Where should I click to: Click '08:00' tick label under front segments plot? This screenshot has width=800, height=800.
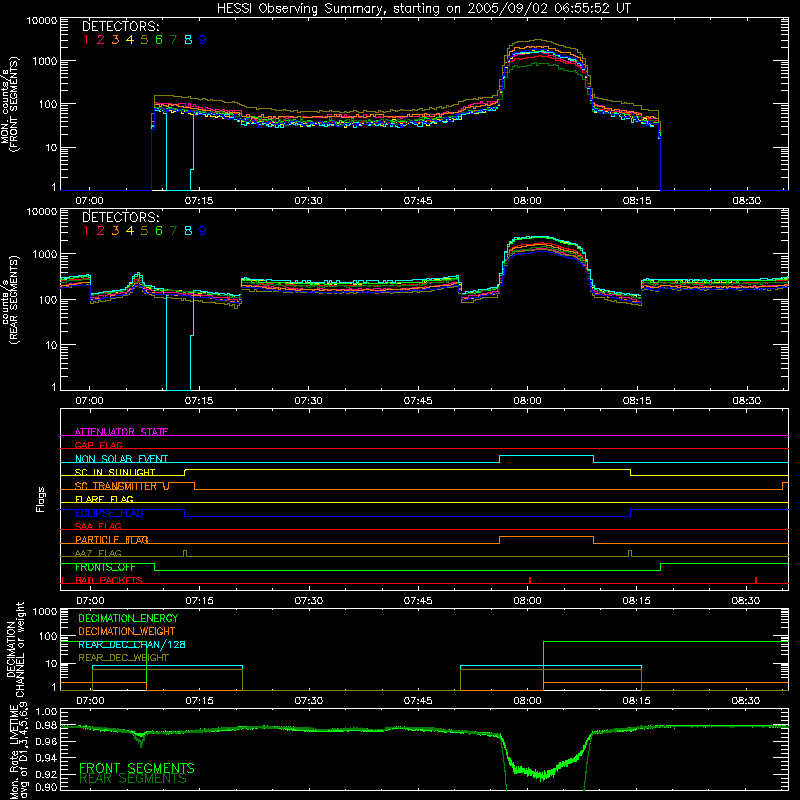[527, 201]
